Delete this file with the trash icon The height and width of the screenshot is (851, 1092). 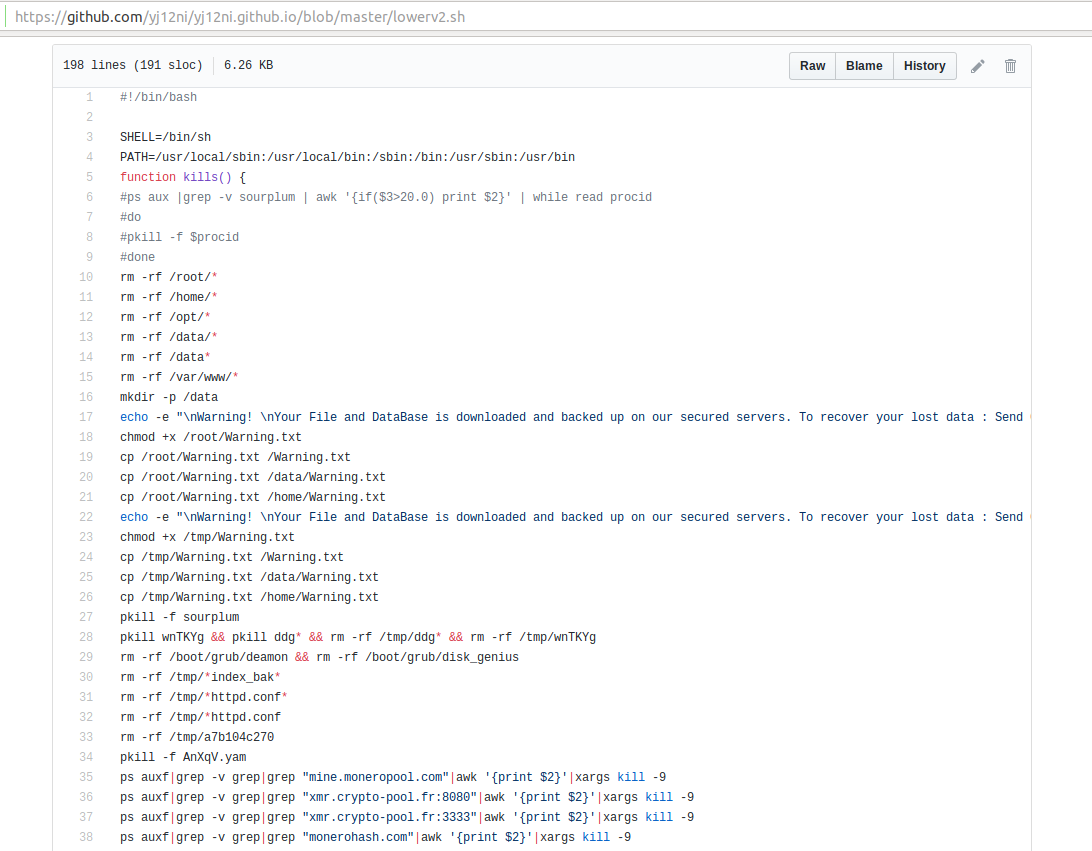pos(1011,66)
